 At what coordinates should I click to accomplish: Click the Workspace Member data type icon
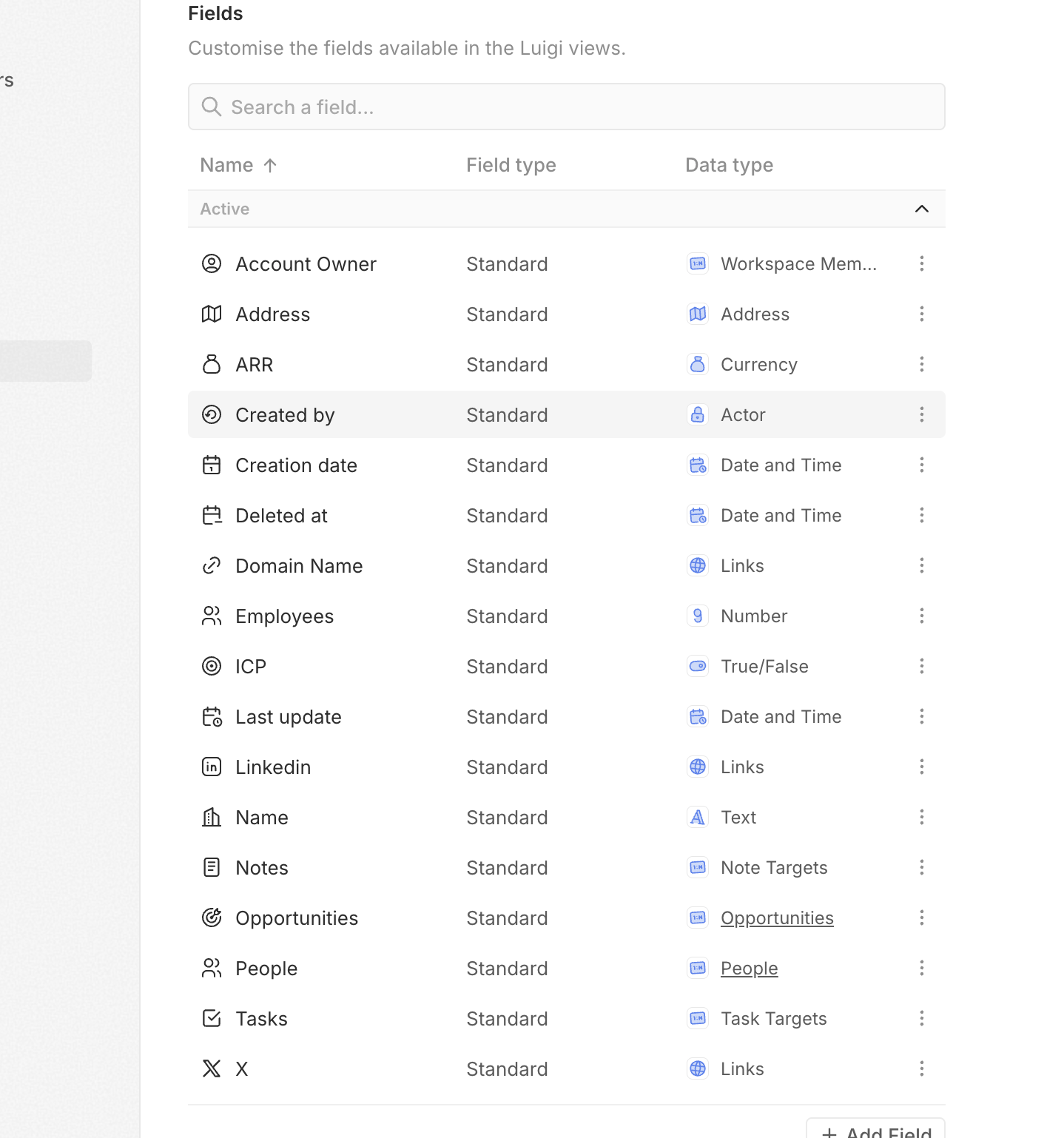698,263
